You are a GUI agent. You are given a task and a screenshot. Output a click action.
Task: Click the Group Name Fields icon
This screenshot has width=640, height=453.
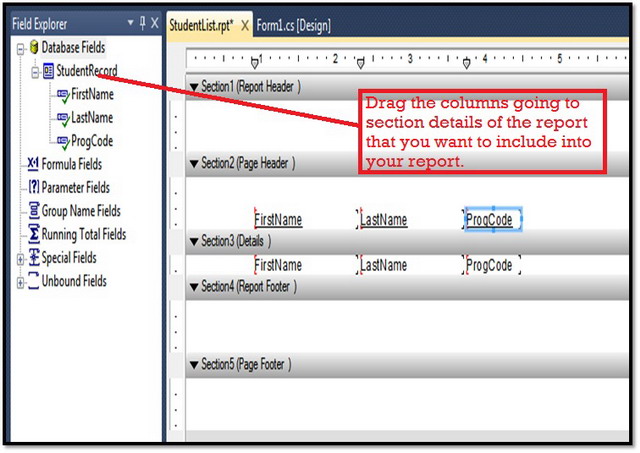(x=34, y=211)
